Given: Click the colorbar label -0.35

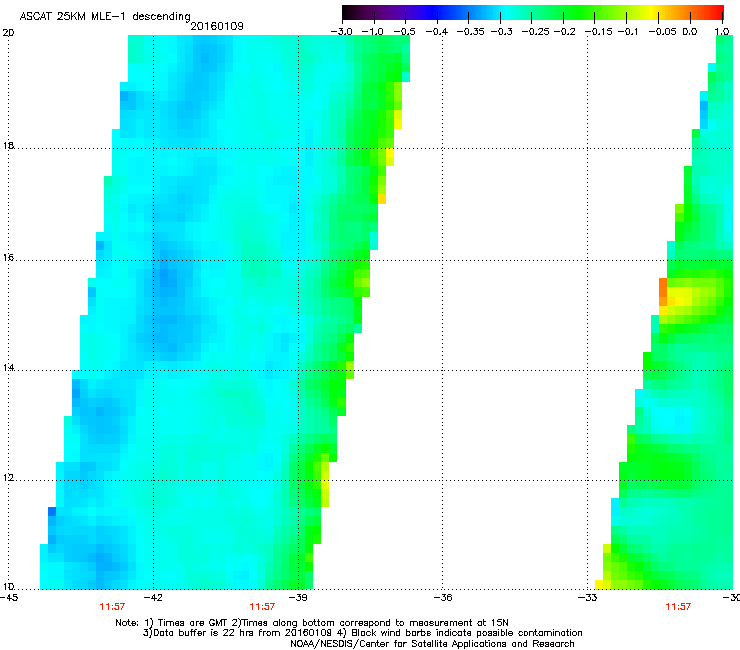Looking at the screenshot, I should coord(471,32).
